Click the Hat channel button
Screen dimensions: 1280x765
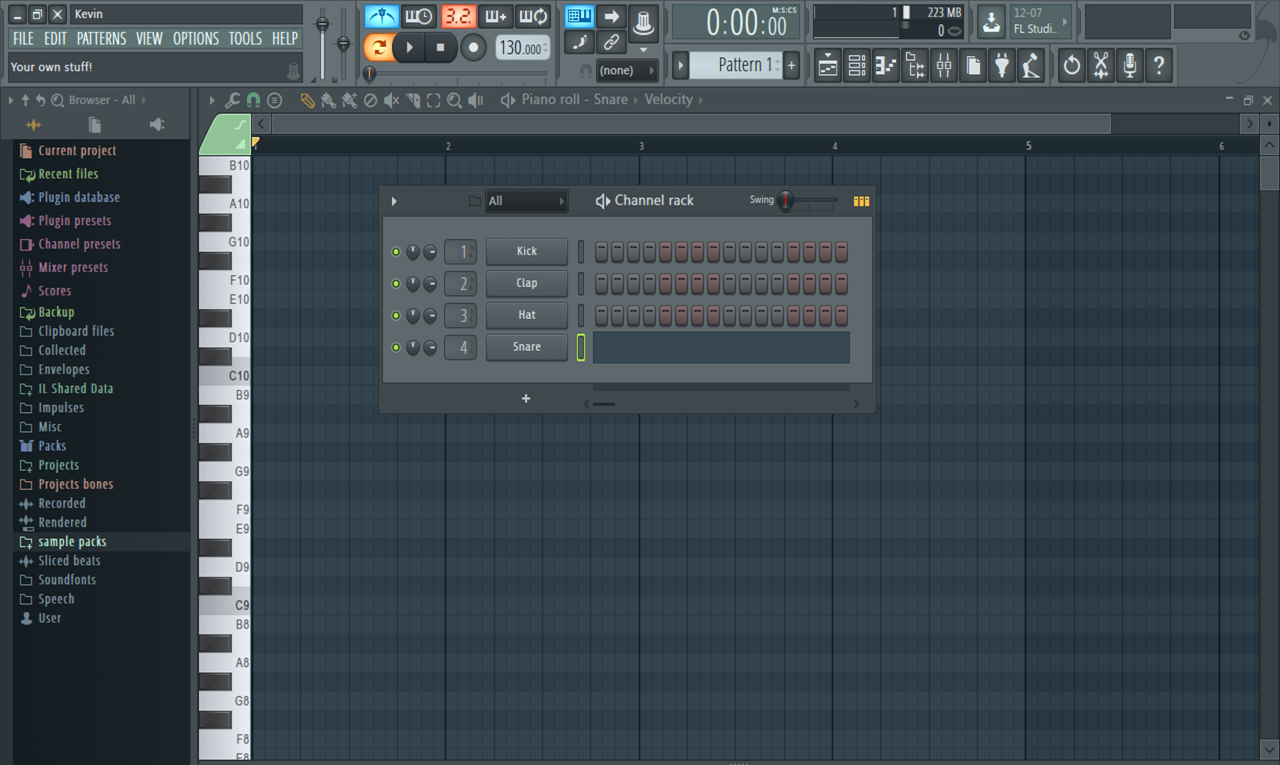[527, 316]
